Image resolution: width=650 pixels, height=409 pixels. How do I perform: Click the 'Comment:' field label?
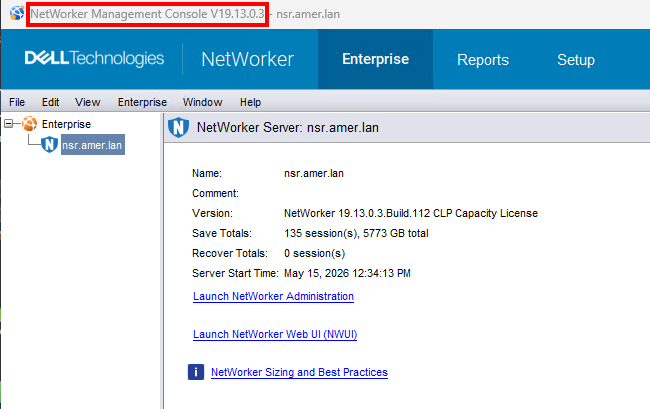click(x=215, y=193)
